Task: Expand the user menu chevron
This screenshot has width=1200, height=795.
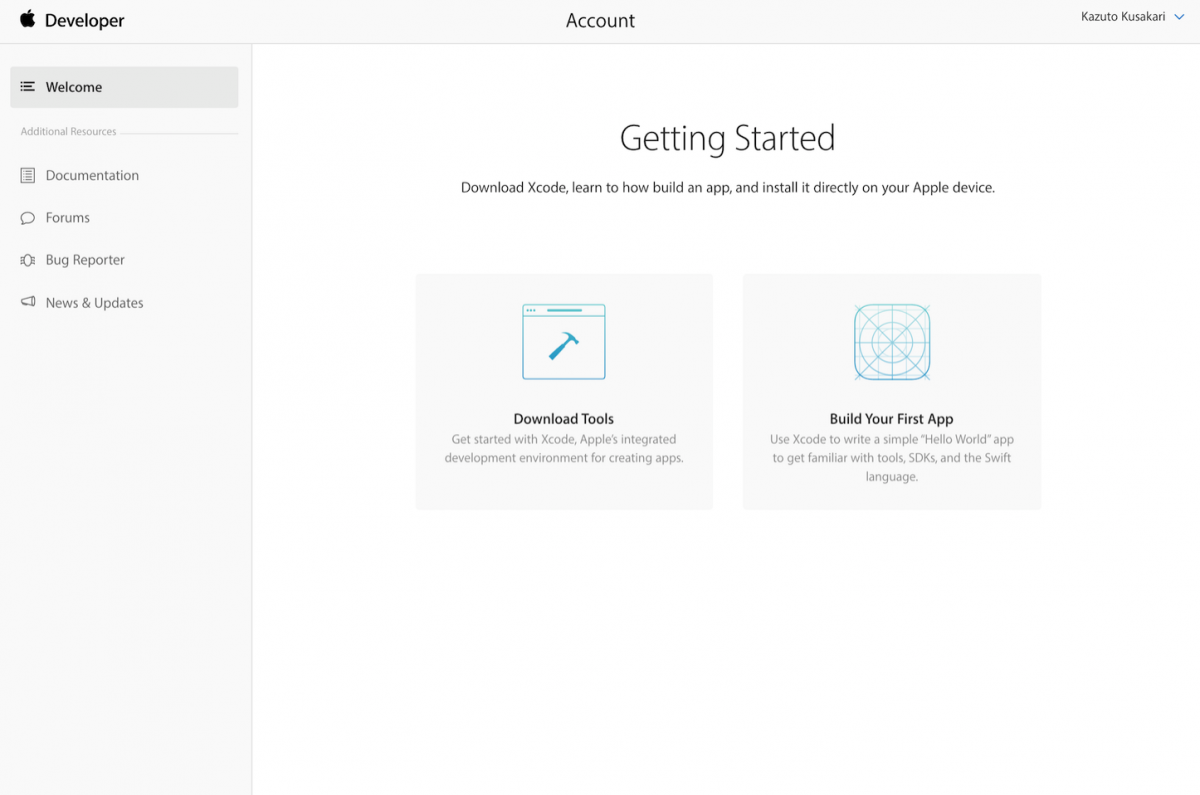Action: tap(1181, 17)
